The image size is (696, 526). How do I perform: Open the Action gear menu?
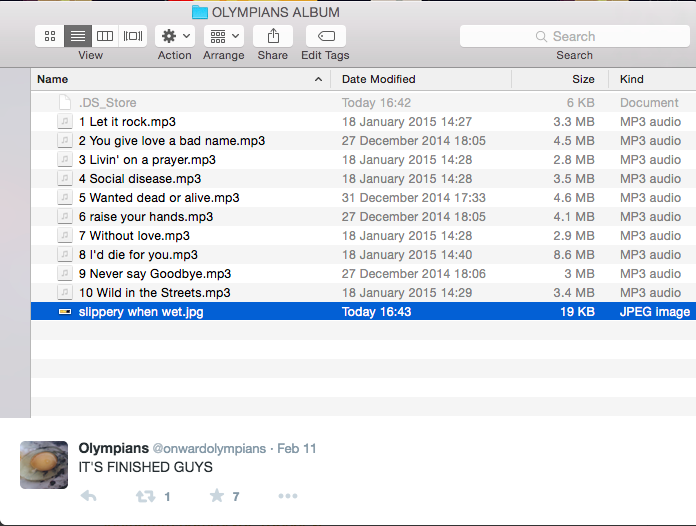(x=175, y=36)
